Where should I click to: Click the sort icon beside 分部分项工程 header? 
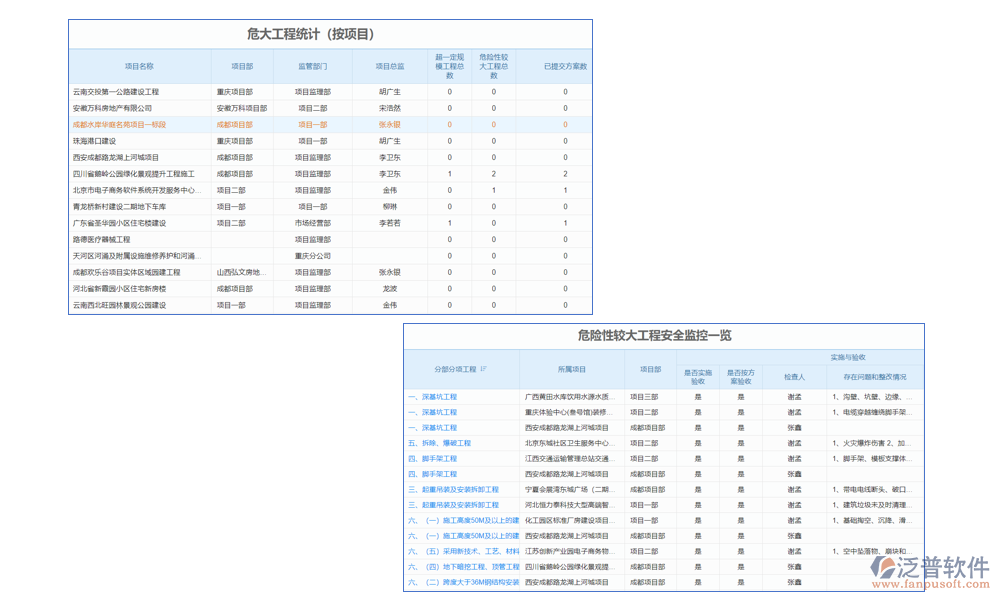(x=485, y=368)
